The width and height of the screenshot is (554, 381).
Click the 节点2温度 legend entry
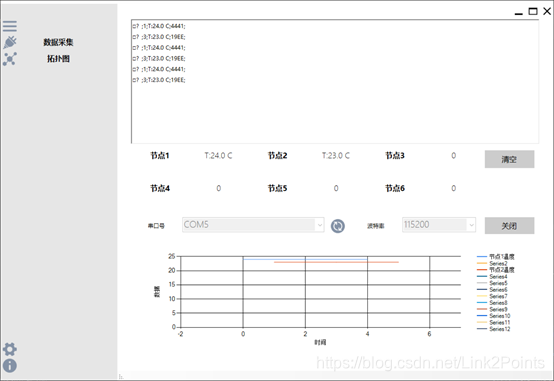pyautogui.click(x=496, y=270)
